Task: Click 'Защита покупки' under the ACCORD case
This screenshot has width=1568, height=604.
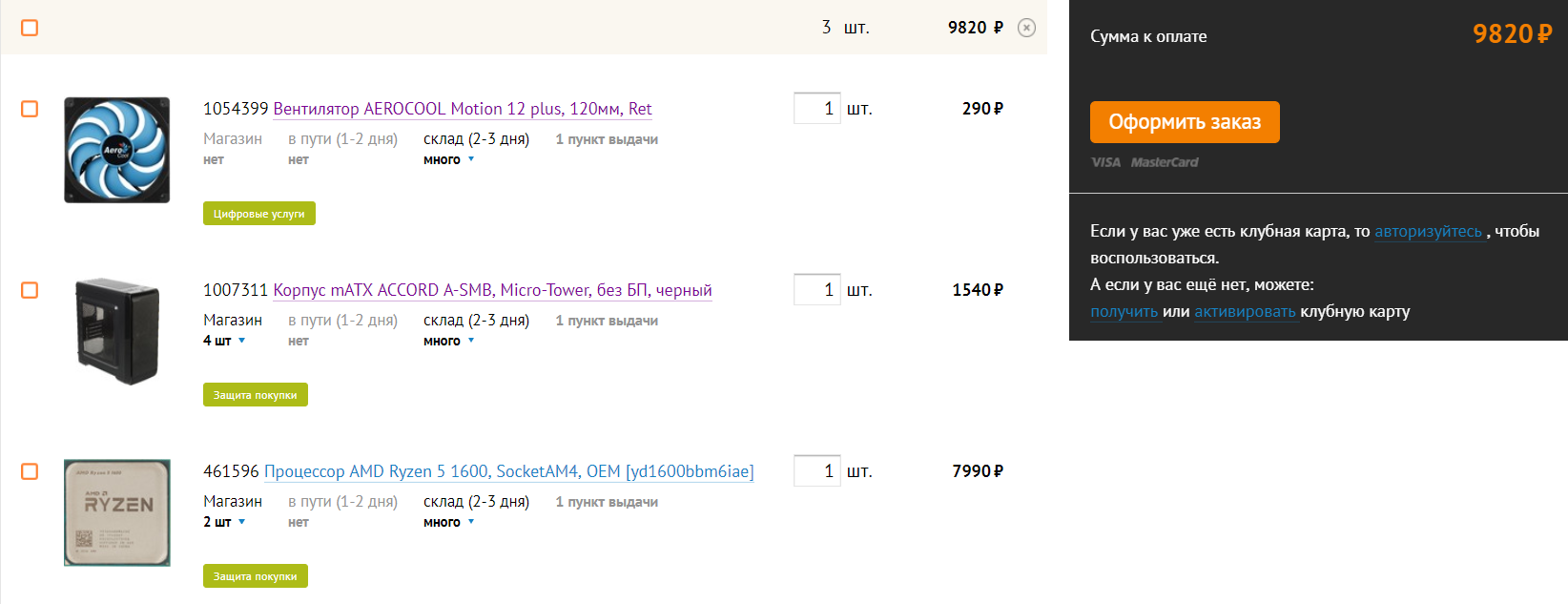Action: (255, 395)
